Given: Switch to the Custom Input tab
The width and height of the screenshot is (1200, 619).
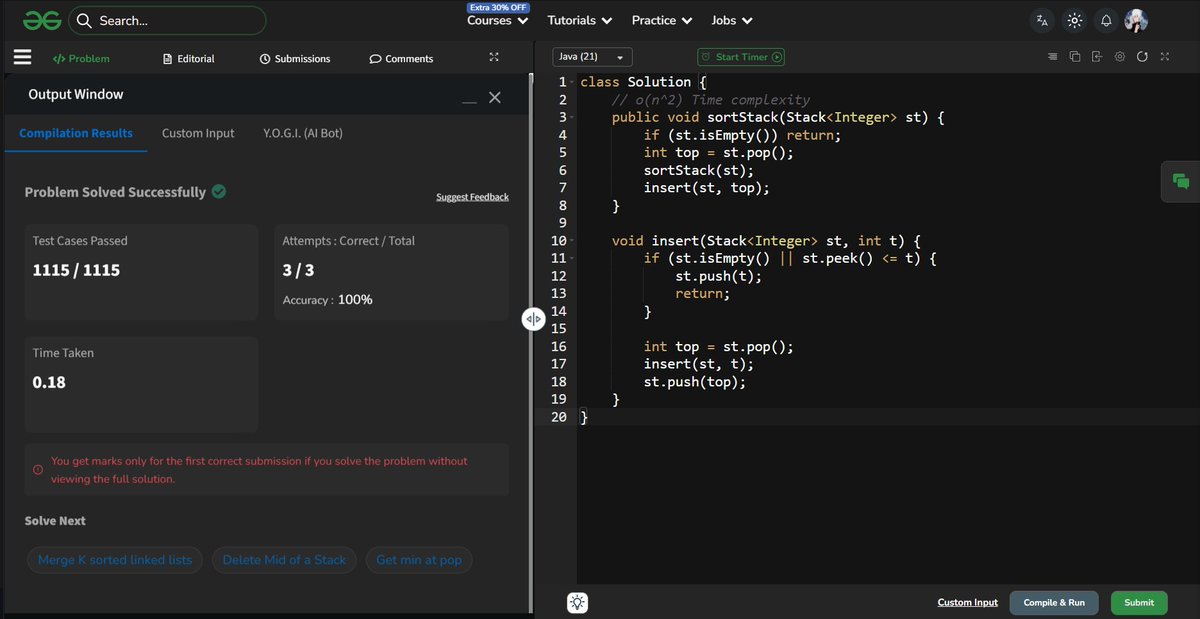Looking at the screenshot, I should pyautogui.click(x=198, y=133).
